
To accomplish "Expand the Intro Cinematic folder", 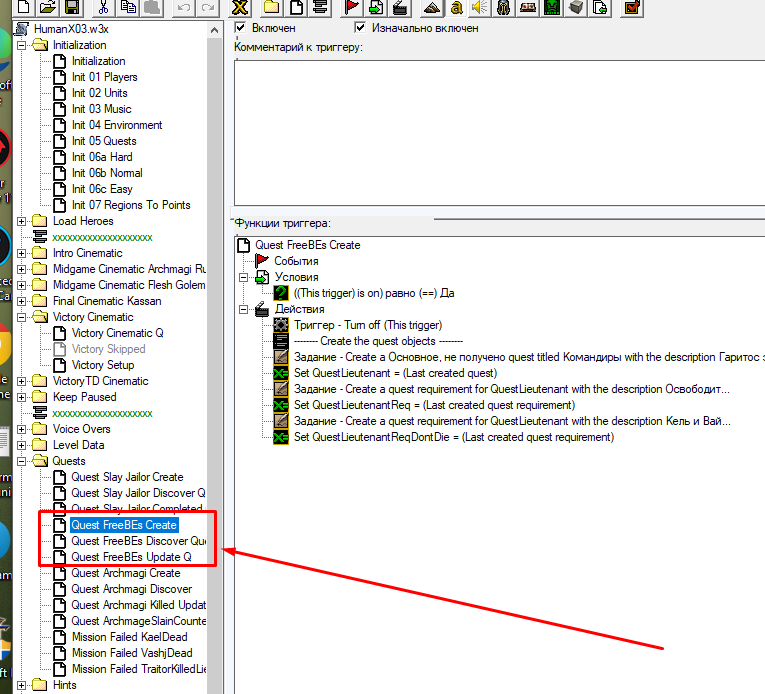I will [x=21, y=253].
